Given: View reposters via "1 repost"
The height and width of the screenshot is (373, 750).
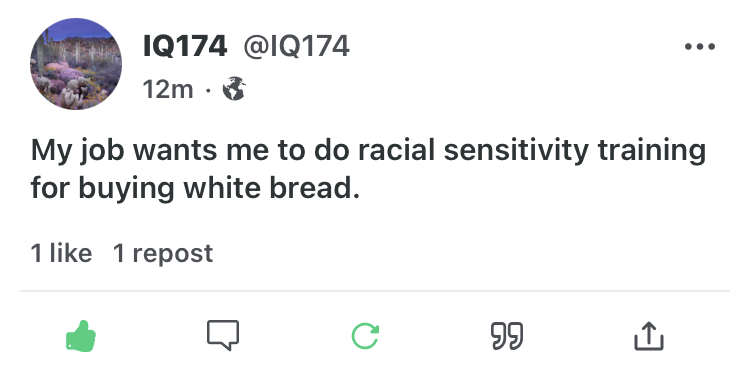Looking at the screenshot, I should (x=163, y=253).
